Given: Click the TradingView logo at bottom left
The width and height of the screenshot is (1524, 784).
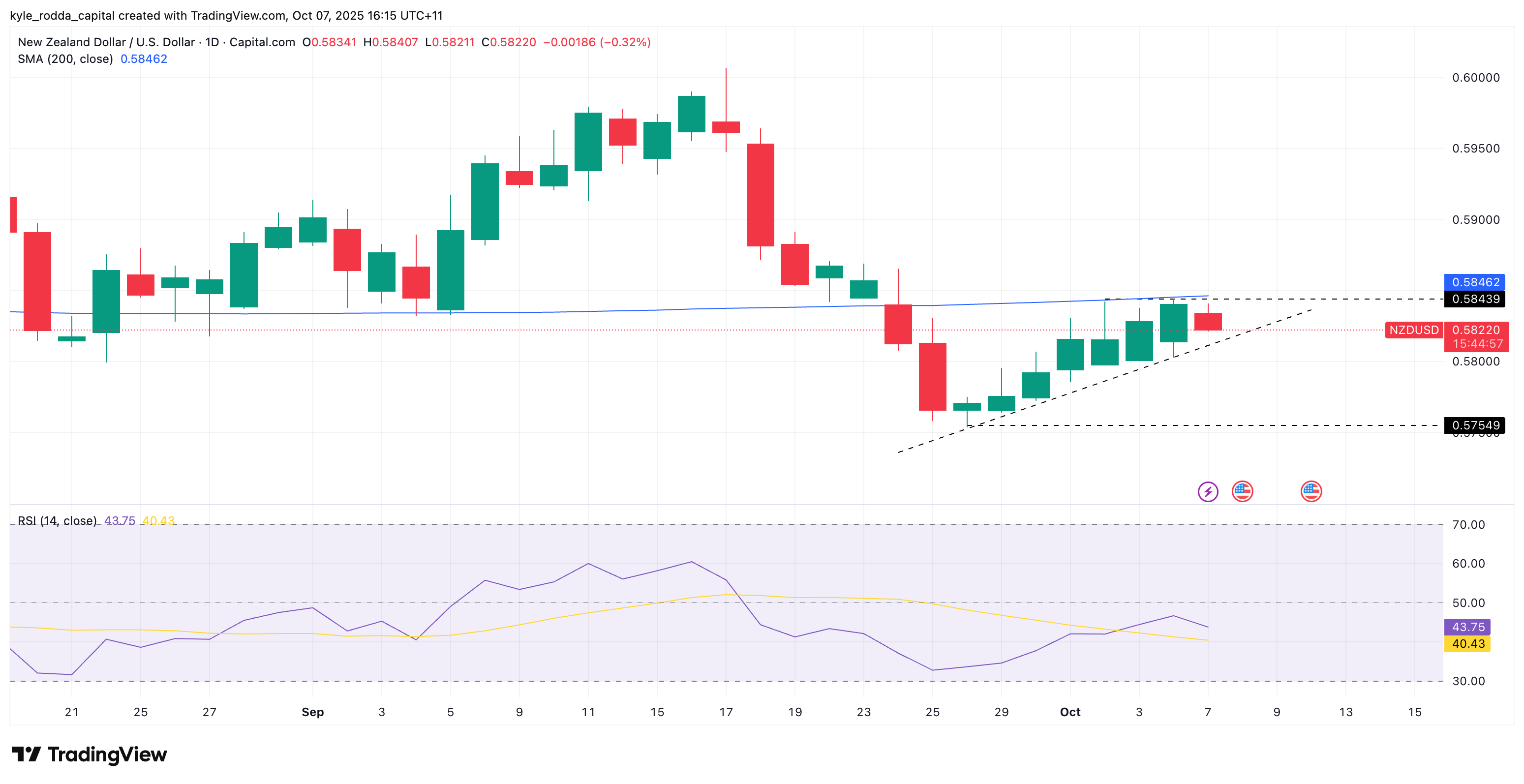Looking at the screenshot, I should tap(90, 754).
